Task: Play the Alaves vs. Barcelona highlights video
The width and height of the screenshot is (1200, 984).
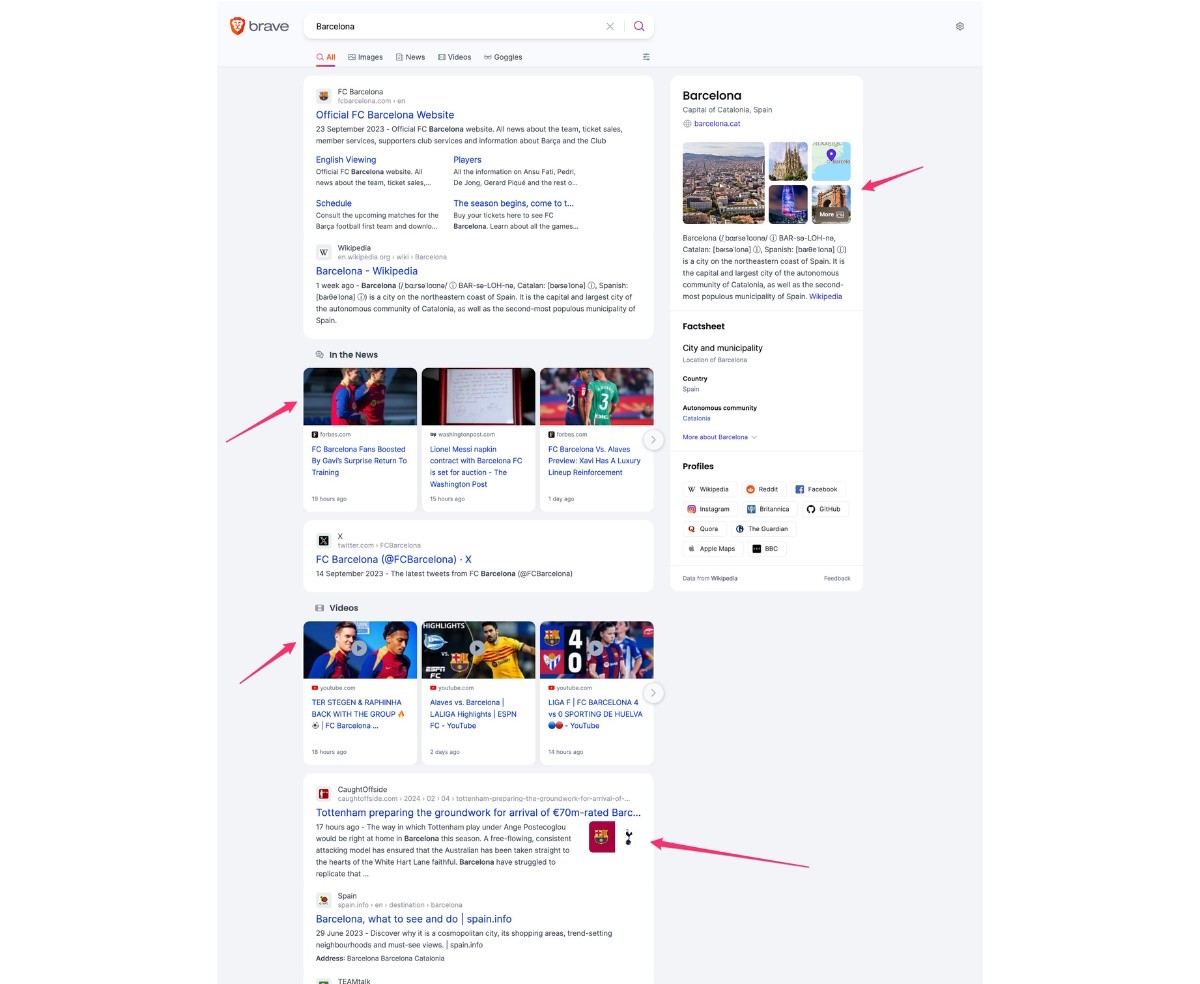Action: (x=478, y=649)
